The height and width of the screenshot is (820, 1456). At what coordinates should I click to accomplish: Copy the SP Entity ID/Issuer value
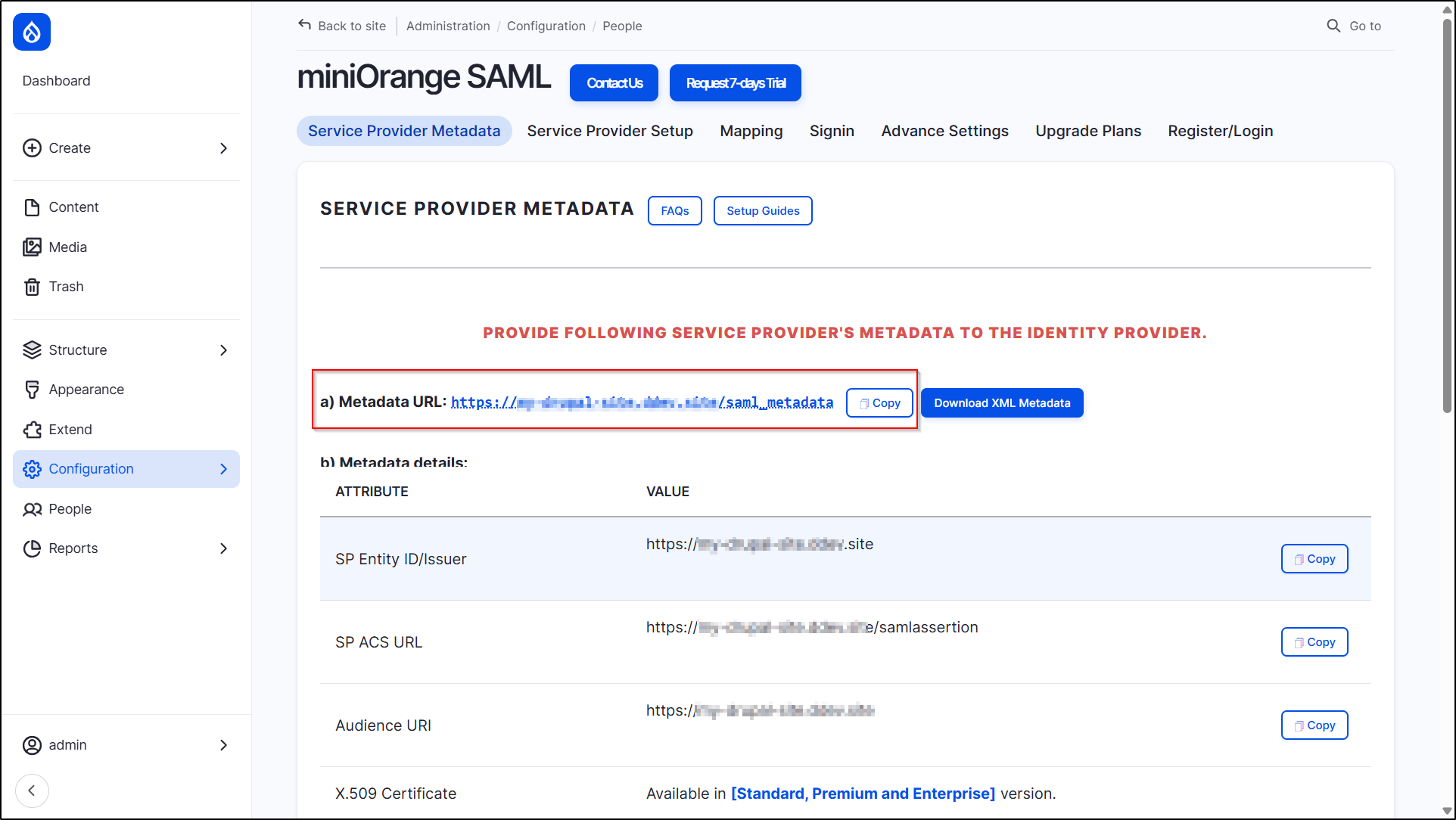[x=1314, y=559]
